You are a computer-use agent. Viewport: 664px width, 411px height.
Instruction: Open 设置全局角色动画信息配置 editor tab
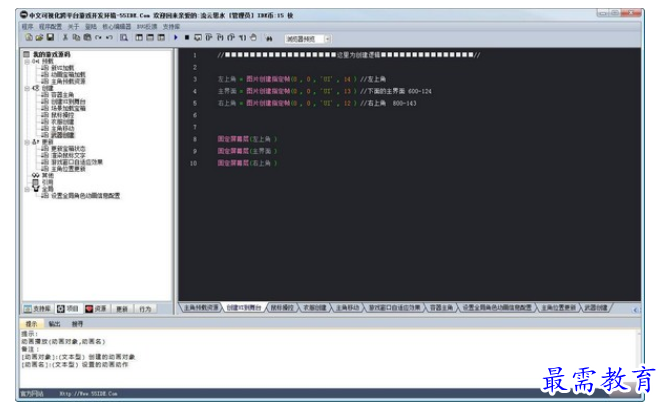[x=497, y=308]
